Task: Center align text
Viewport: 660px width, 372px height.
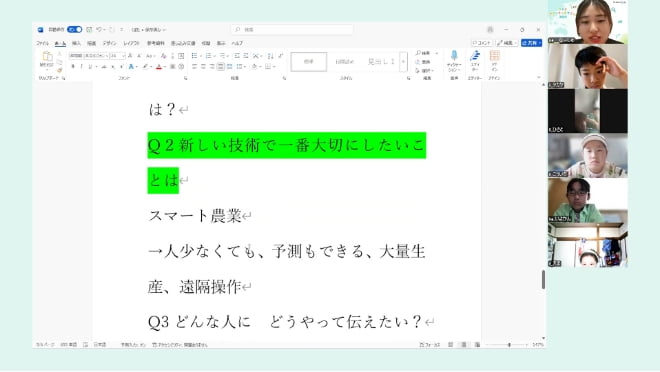Action: pyautogui.click(x=203, y=66)
